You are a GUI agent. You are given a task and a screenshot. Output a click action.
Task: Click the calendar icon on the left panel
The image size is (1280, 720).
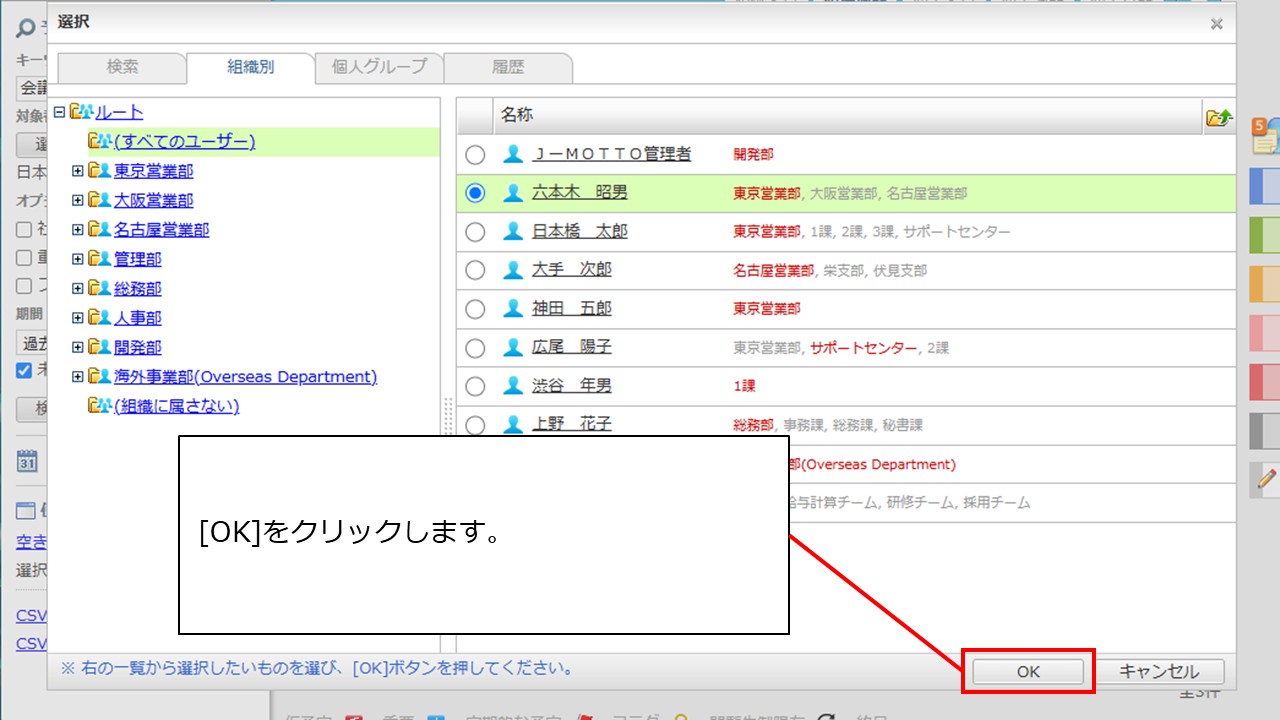pos(27,461)
